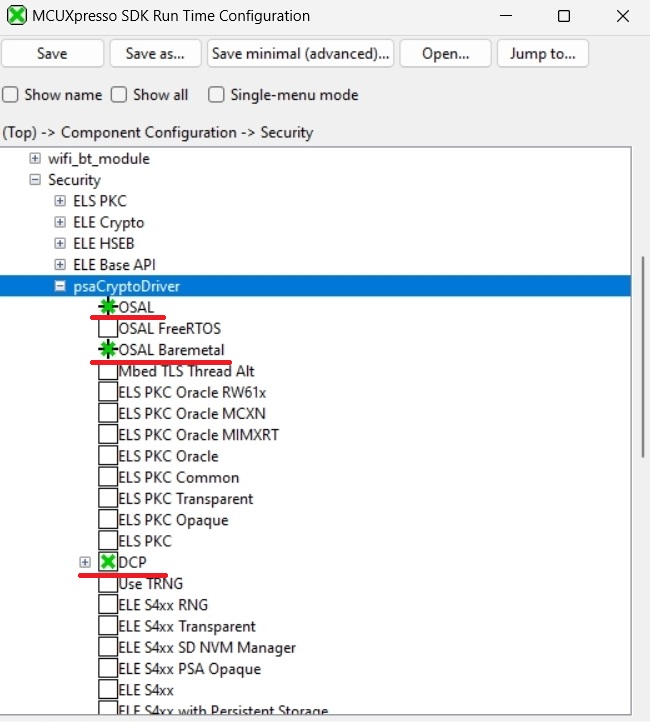
Task: Select the ELE Crypto tree item
Action: pyautogui.click(x=108, y=222)
